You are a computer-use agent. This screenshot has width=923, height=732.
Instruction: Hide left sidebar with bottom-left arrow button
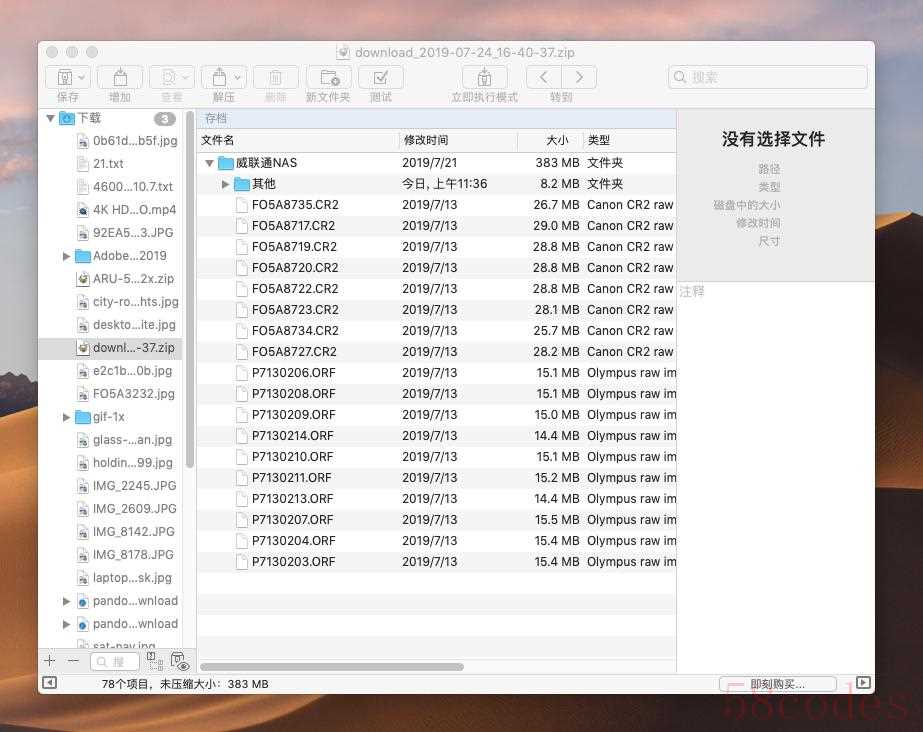tap(48, 684)
